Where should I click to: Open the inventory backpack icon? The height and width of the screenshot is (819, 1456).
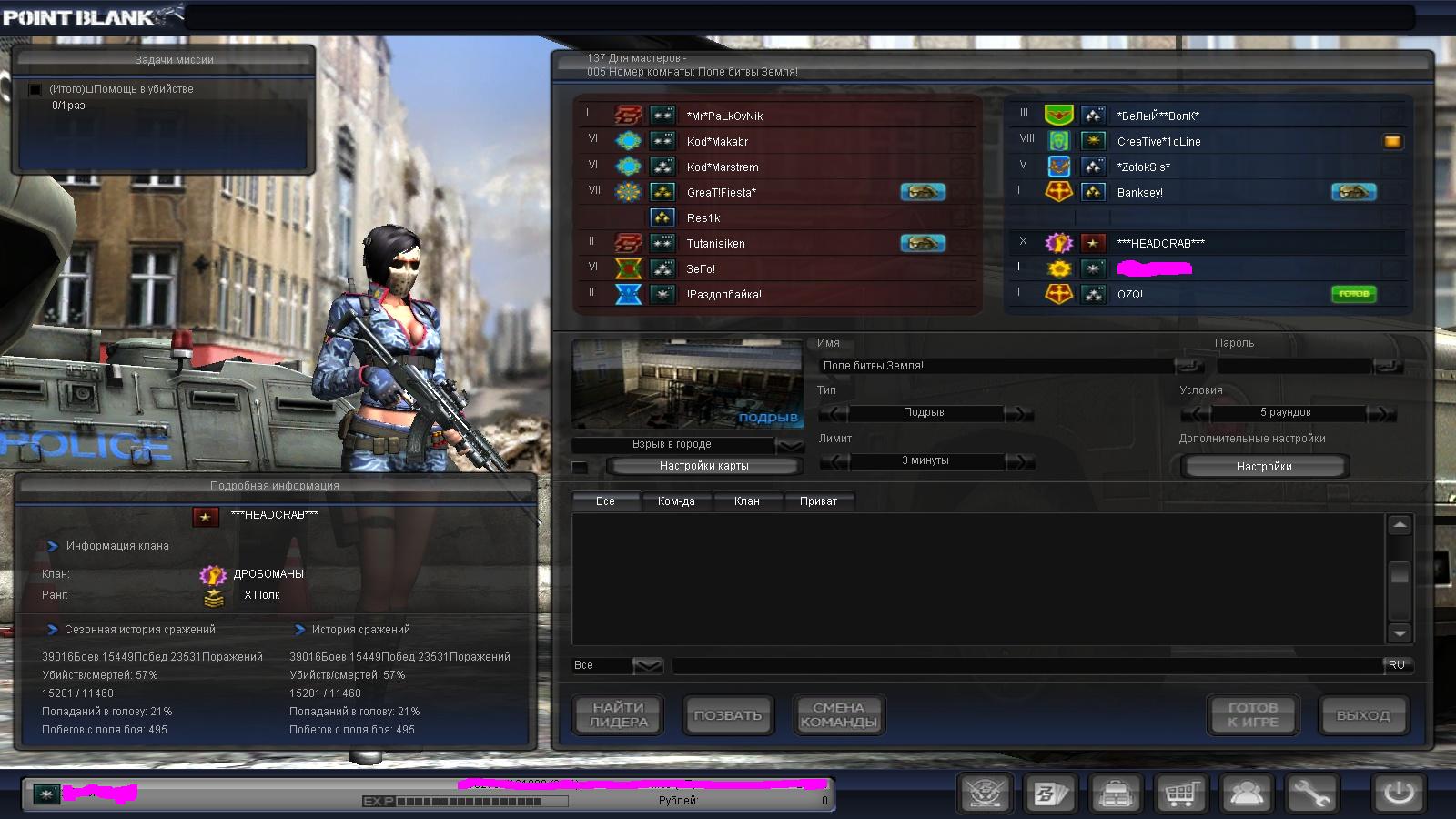click(1116, 794)
